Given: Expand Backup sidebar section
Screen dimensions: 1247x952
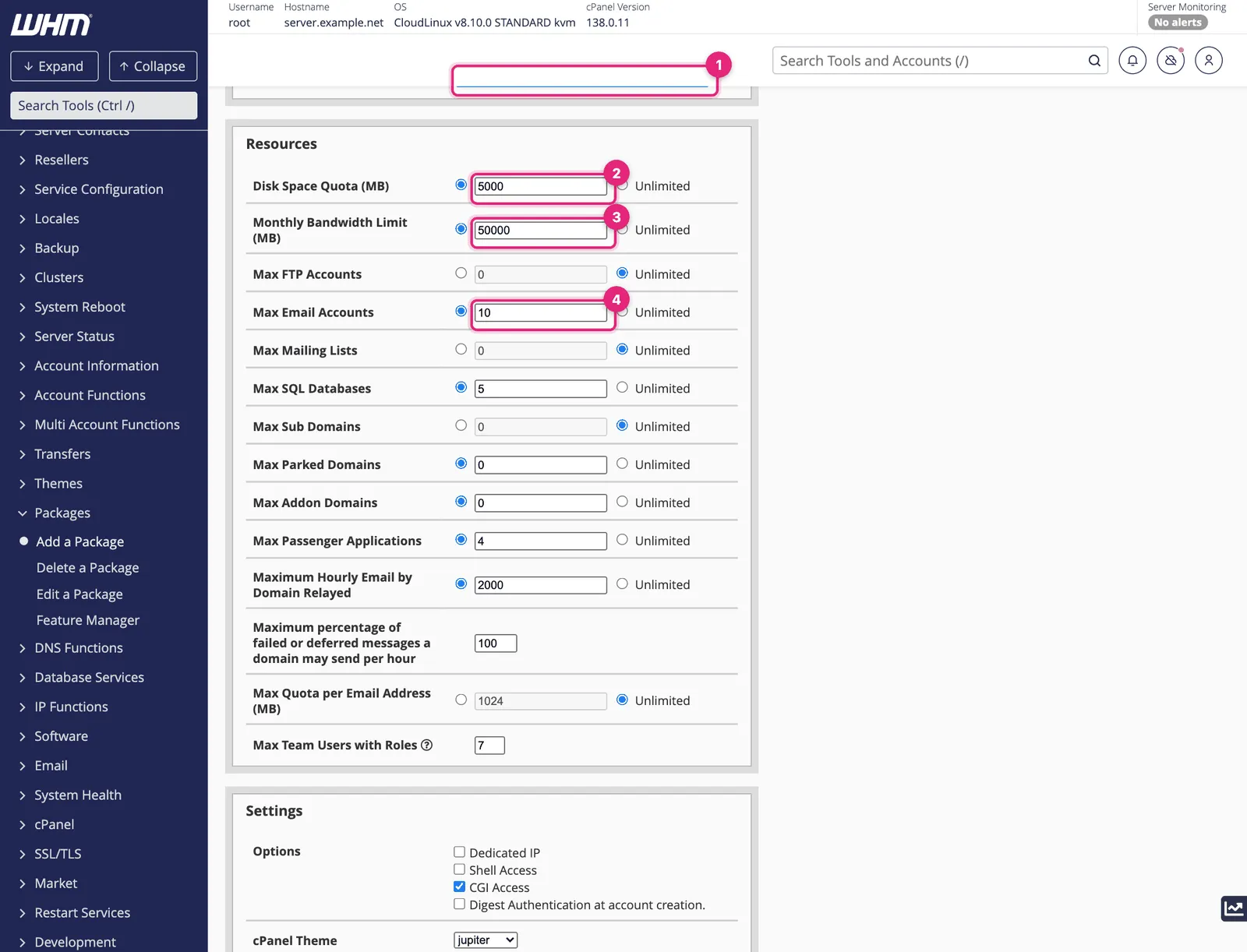Looking at the screenshot, I should 57,249.
